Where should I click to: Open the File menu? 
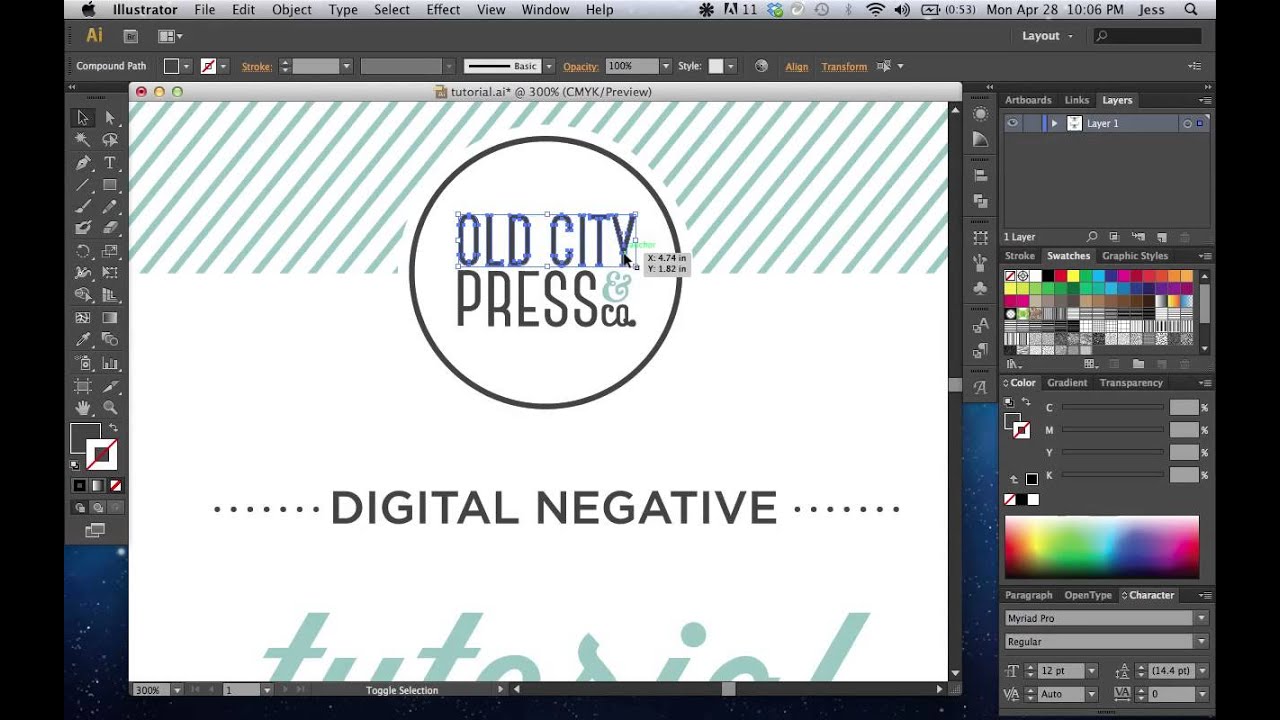204,9
